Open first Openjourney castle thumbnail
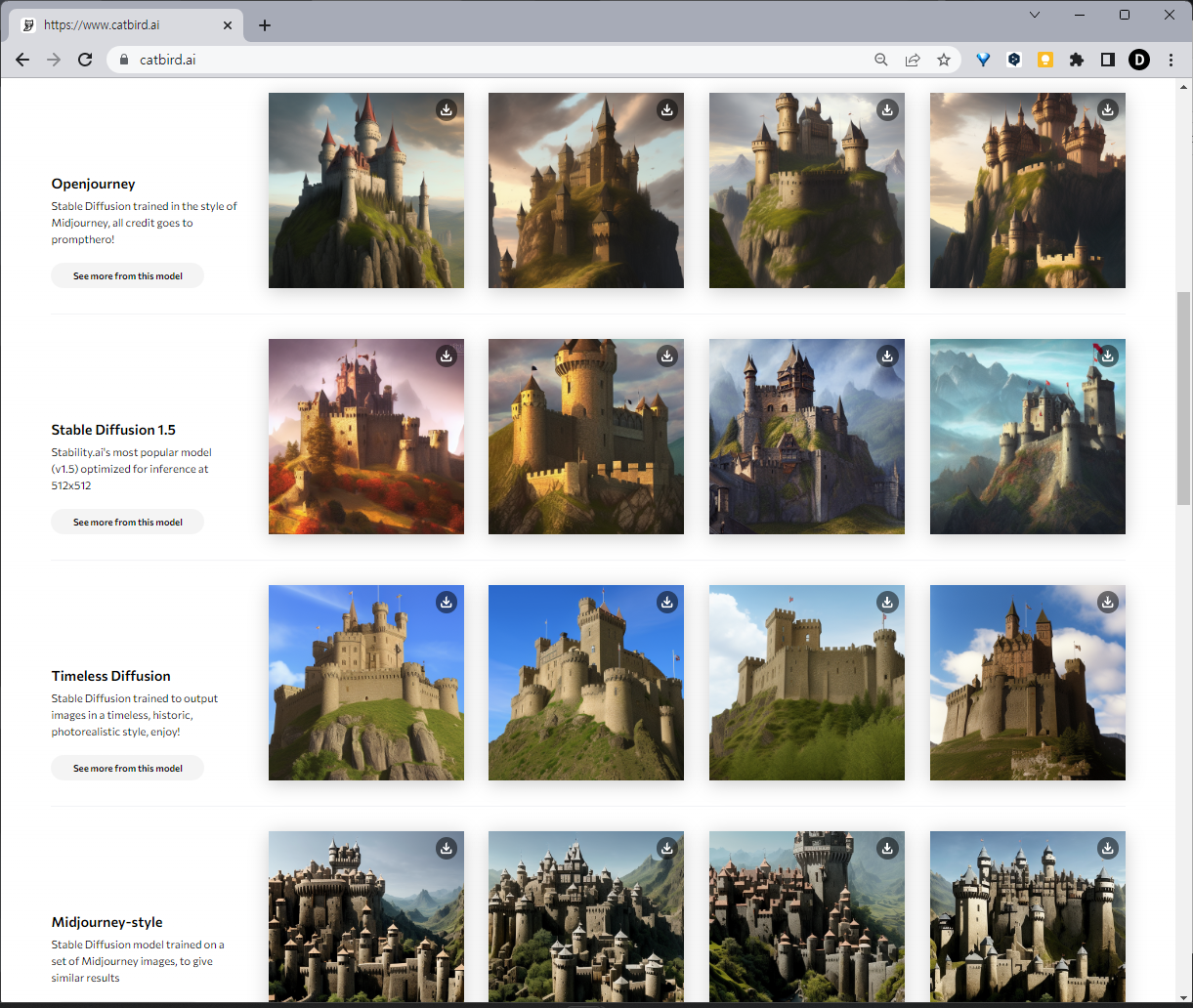This screenshot has height=1008, width=1193. (x=366, y=190)
